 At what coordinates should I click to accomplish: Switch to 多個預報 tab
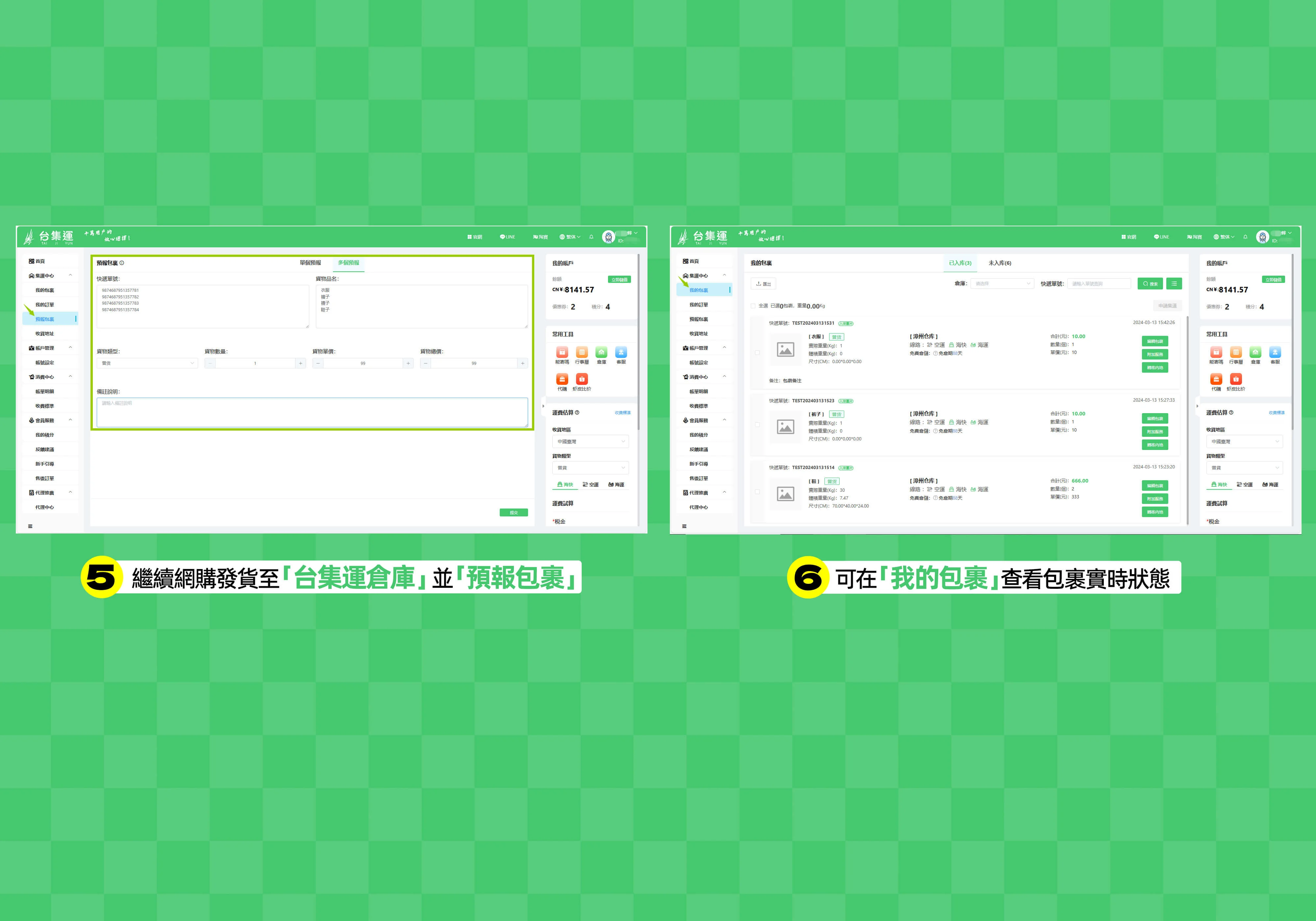click(x=348, y=263)
